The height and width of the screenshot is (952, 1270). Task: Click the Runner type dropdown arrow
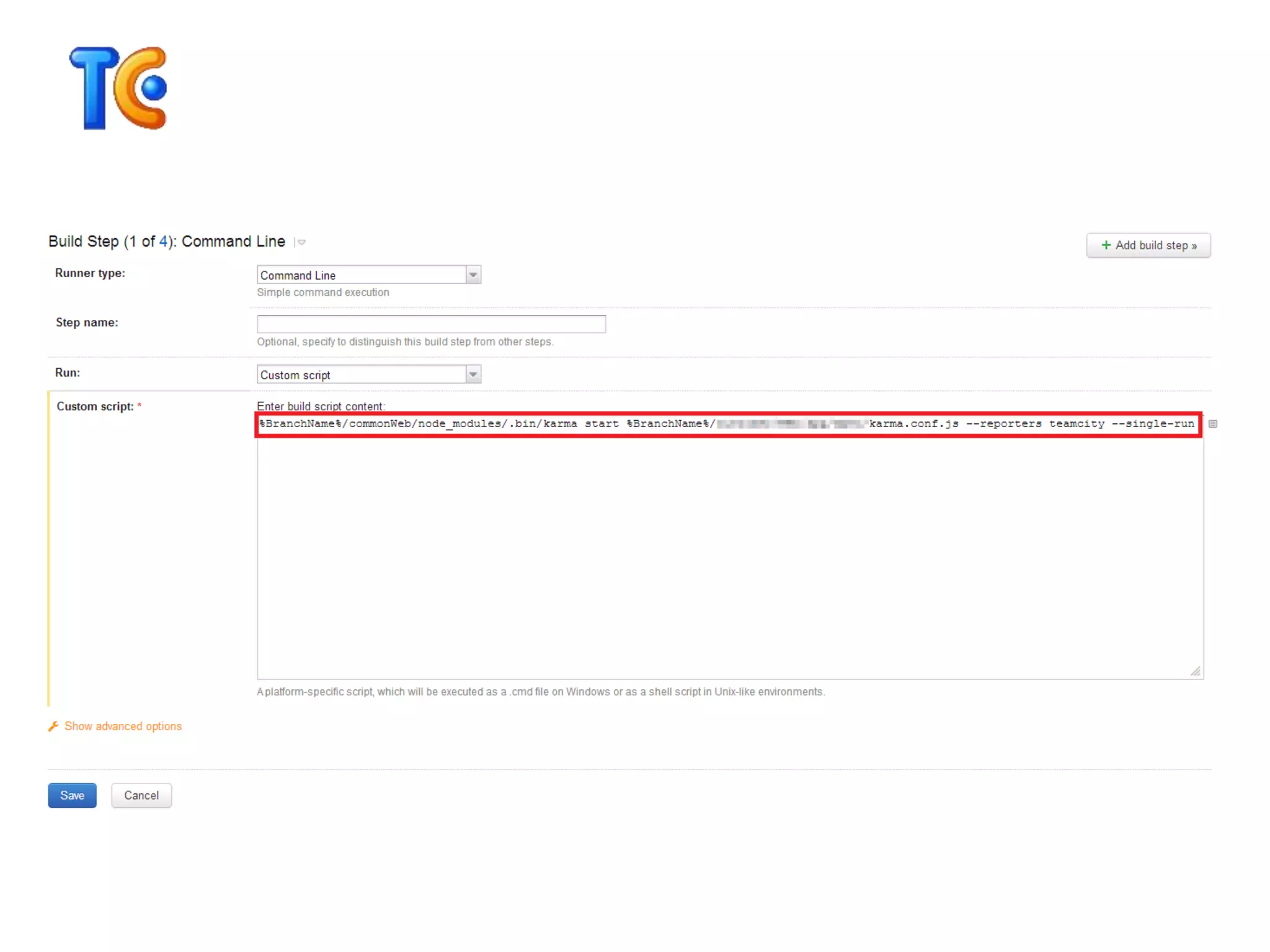click(473, 275)
